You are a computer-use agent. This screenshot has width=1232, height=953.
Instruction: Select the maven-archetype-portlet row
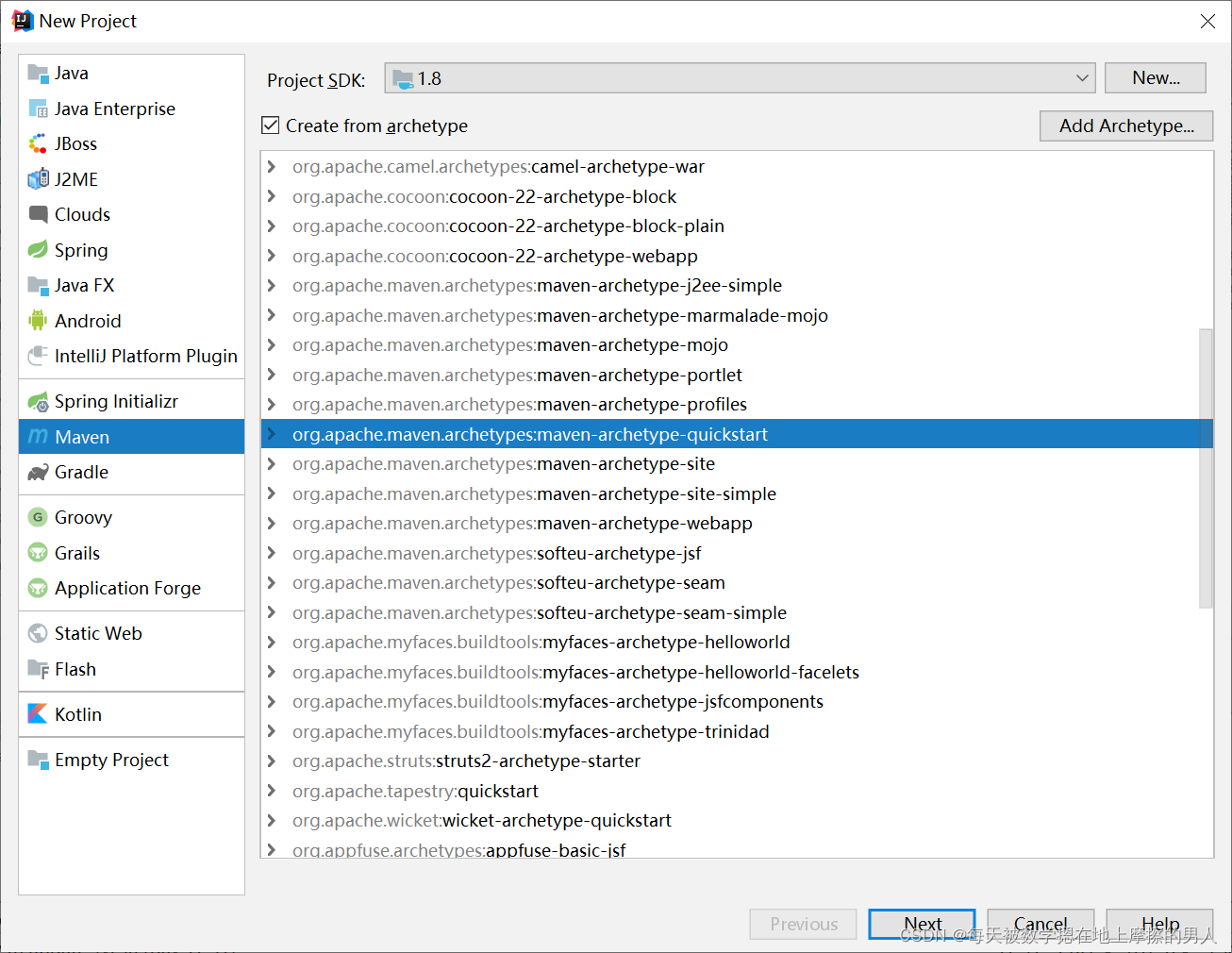tap(737, 375)
